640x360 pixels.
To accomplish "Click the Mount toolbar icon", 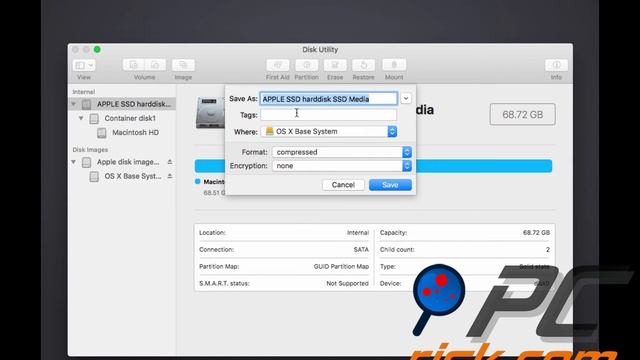I will tap(394, 65).
